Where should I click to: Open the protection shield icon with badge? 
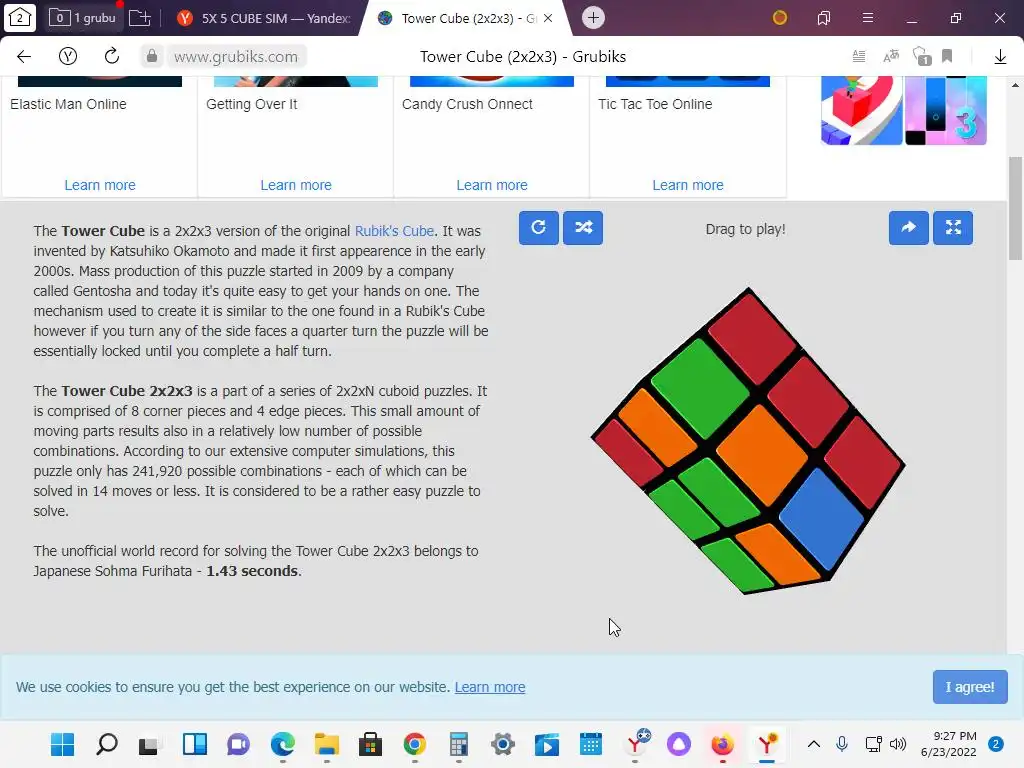coord(921,57)
